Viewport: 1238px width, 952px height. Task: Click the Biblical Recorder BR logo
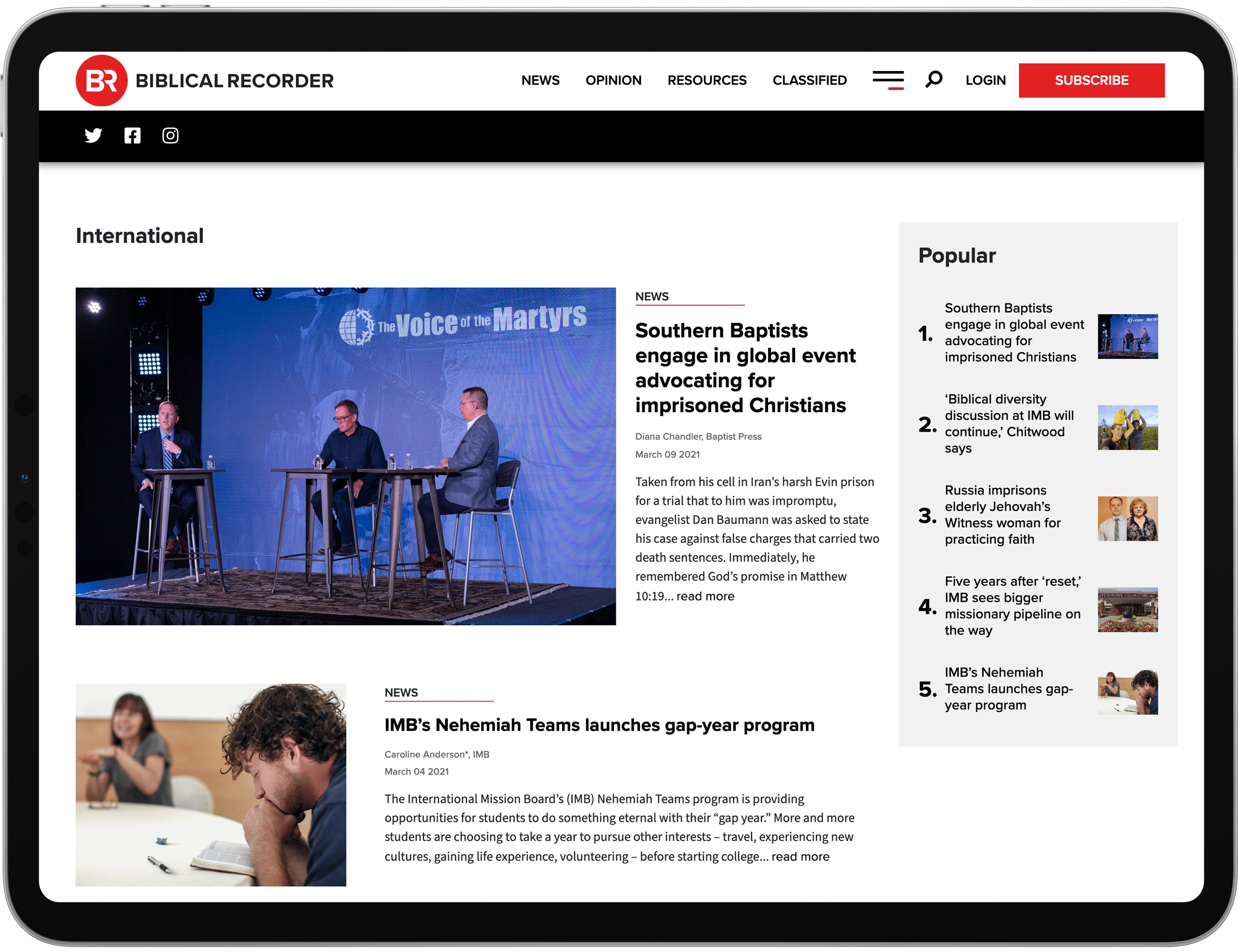pyautogui.click(x=101, y=80)
